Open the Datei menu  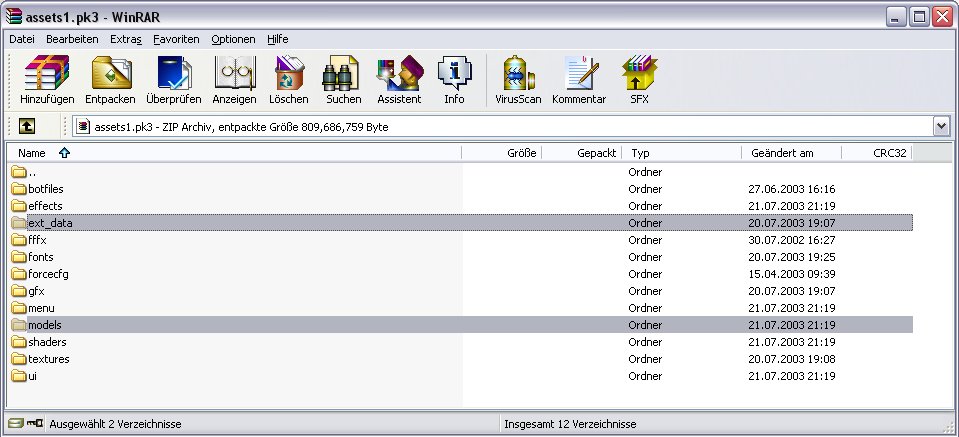[21, 39]
